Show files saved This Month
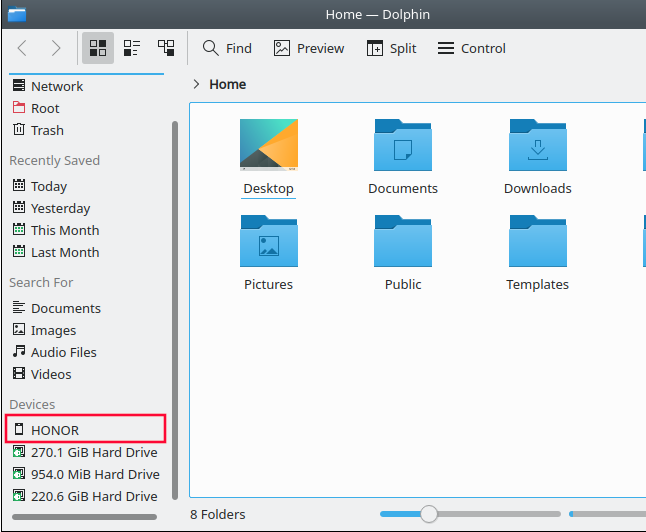646x532 pixels. pyautogui.click(x=86, y=230)
